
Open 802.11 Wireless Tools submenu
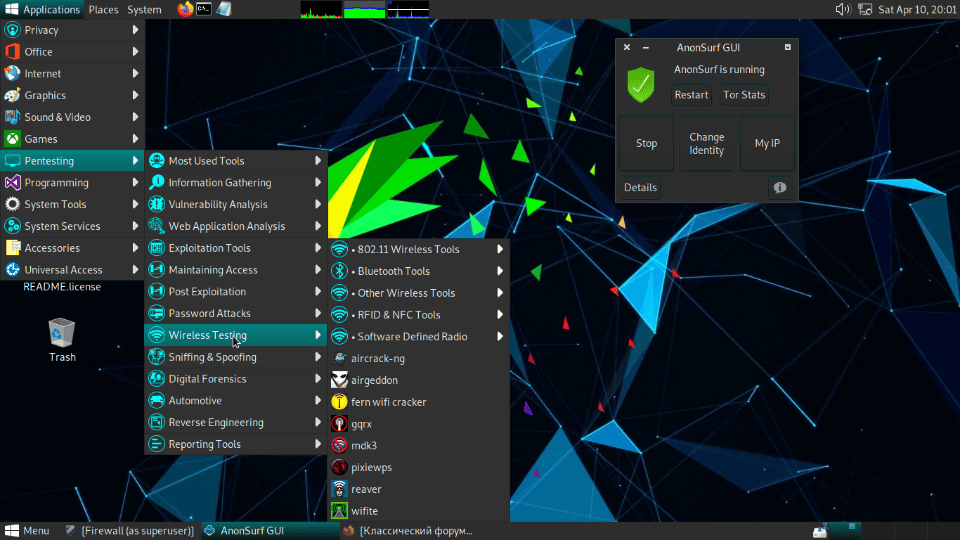(x=419, y=249)
